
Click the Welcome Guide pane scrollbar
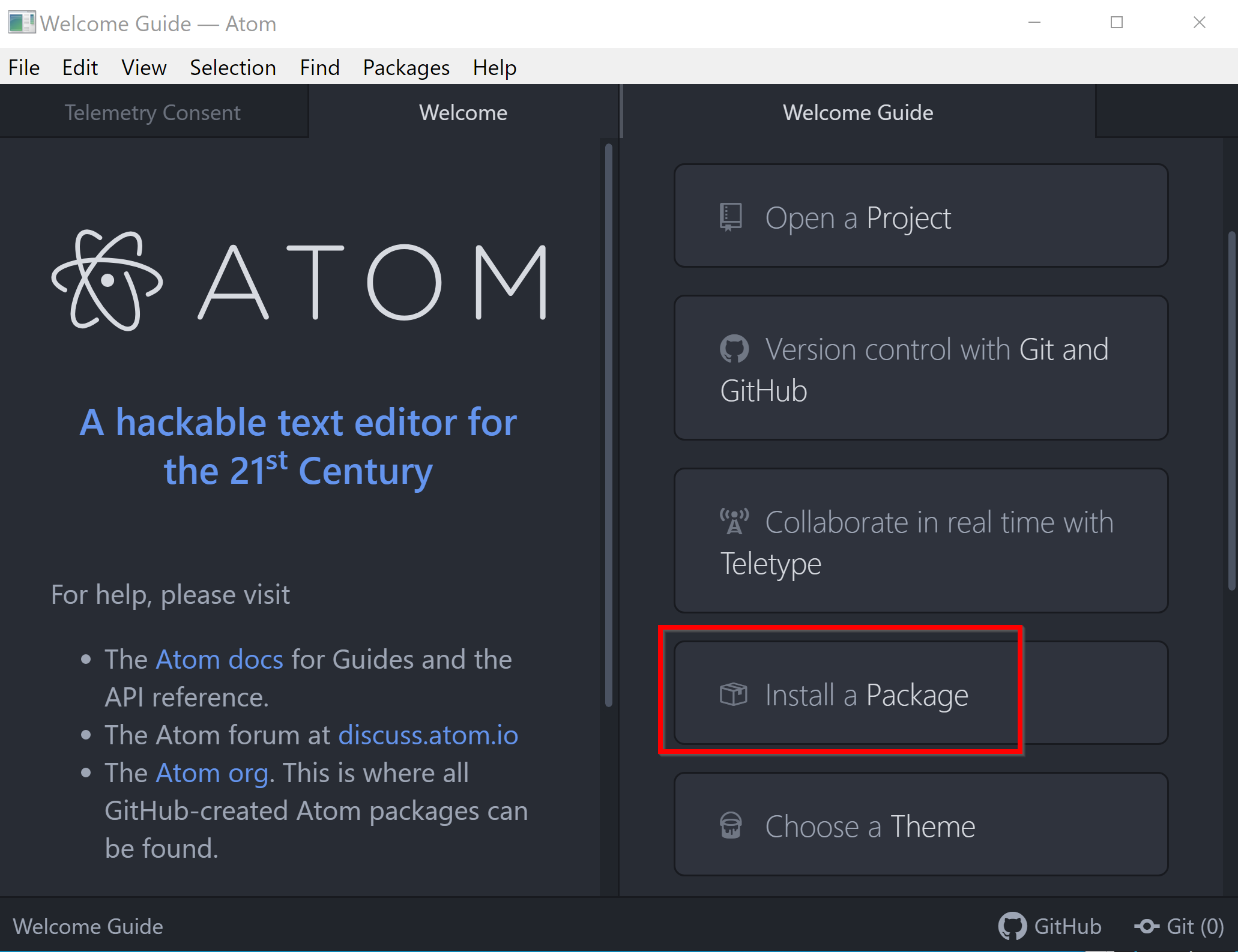click(x=1231, y=410)
